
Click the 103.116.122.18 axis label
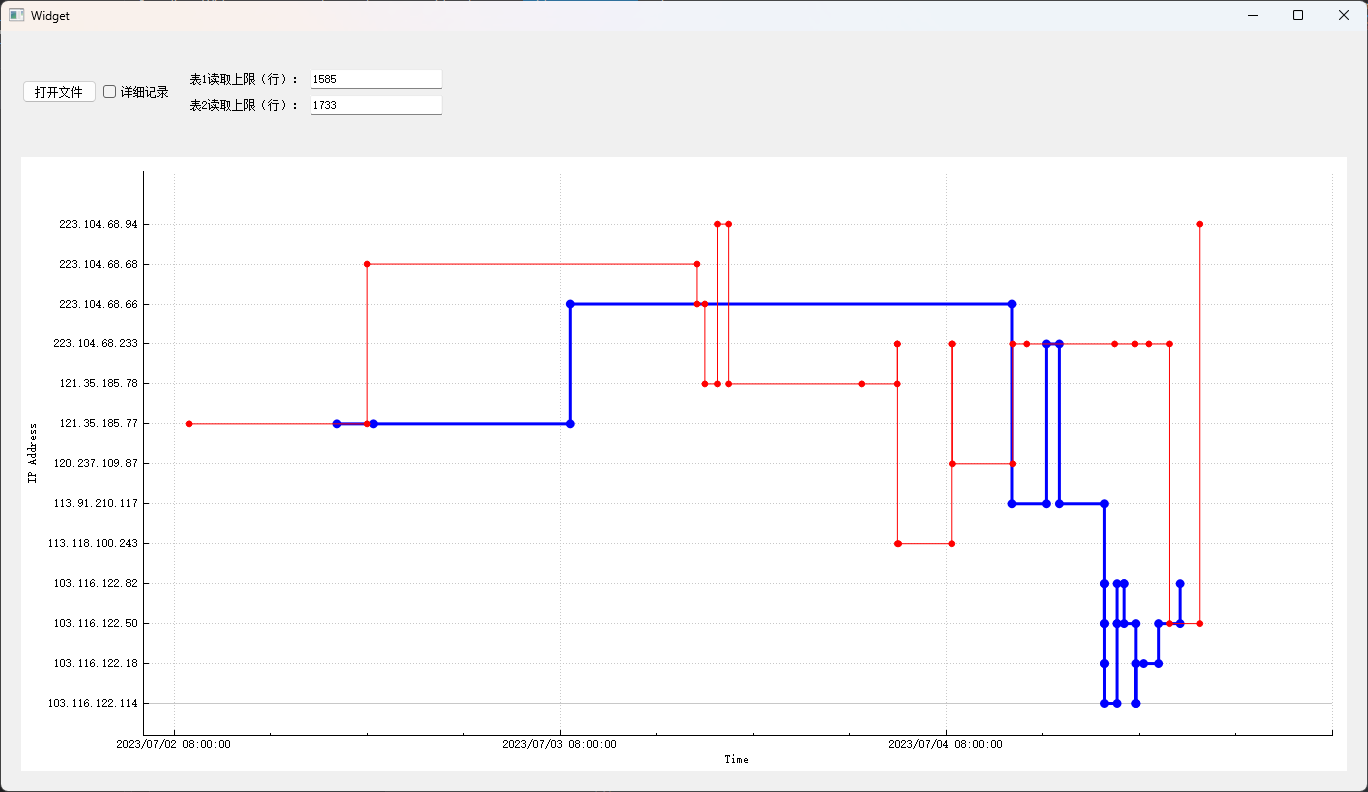click(95, 664)
